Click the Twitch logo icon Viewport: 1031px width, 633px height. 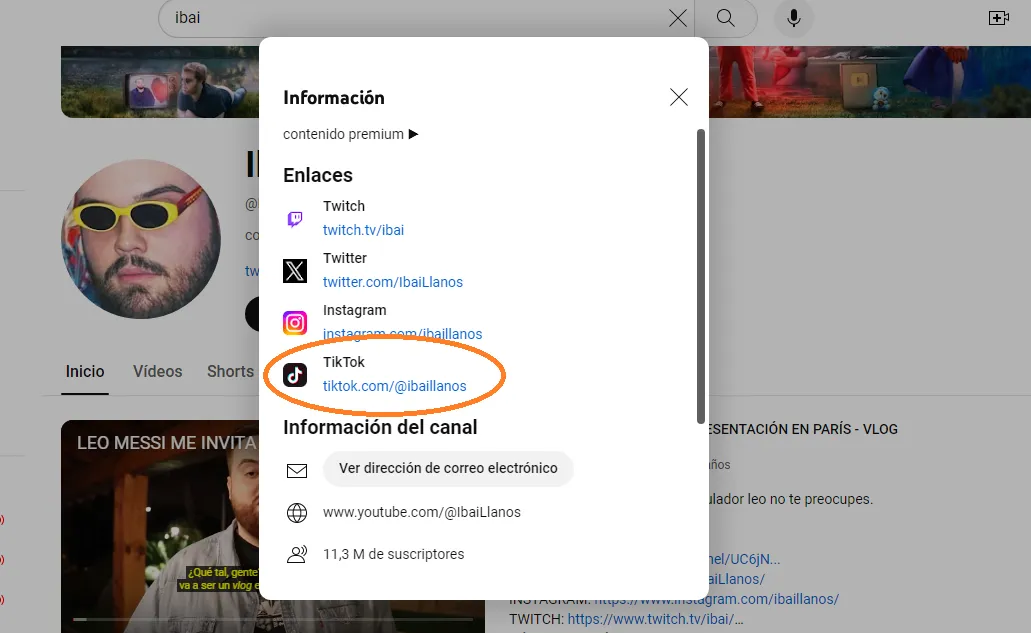coord(295,218)
